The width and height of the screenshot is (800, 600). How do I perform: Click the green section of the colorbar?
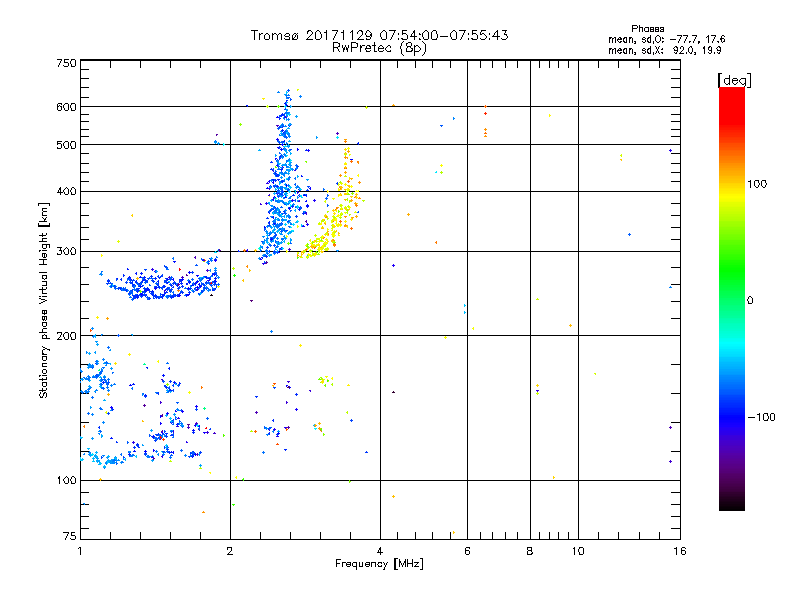tap(732, 270)
